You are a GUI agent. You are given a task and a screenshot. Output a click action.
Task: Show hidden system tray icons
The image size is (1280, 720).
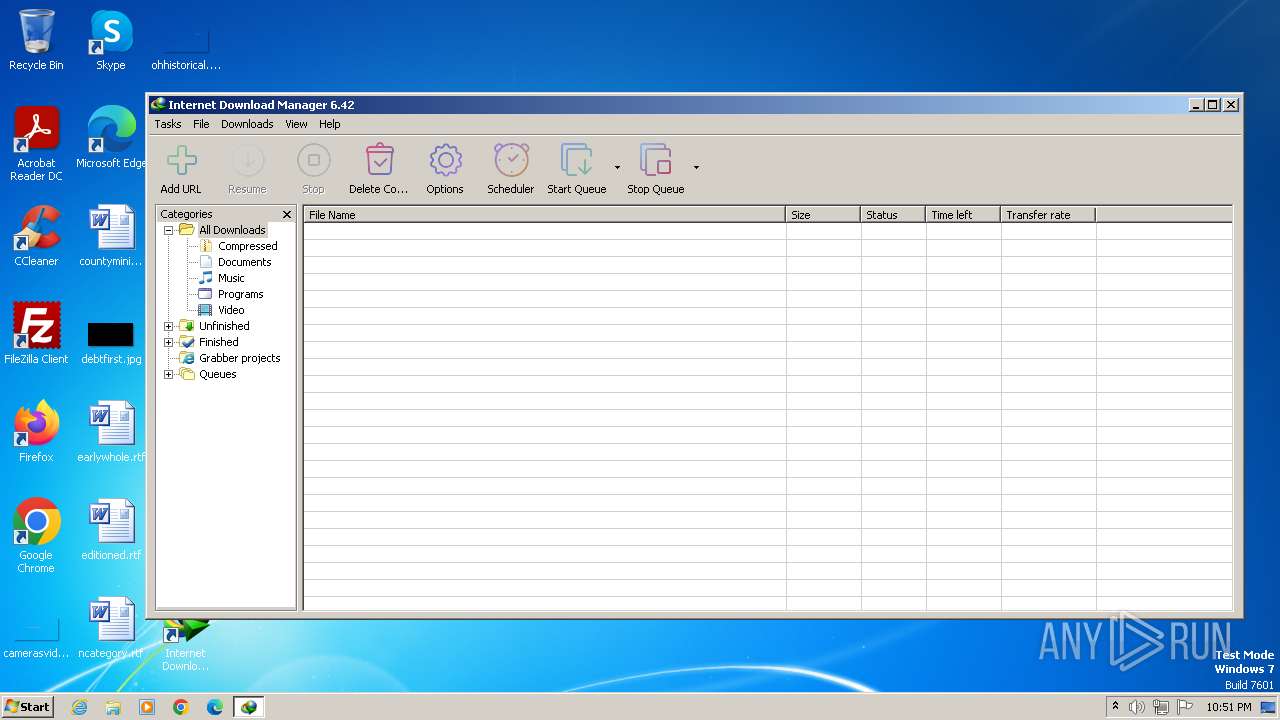point(1115,707)
